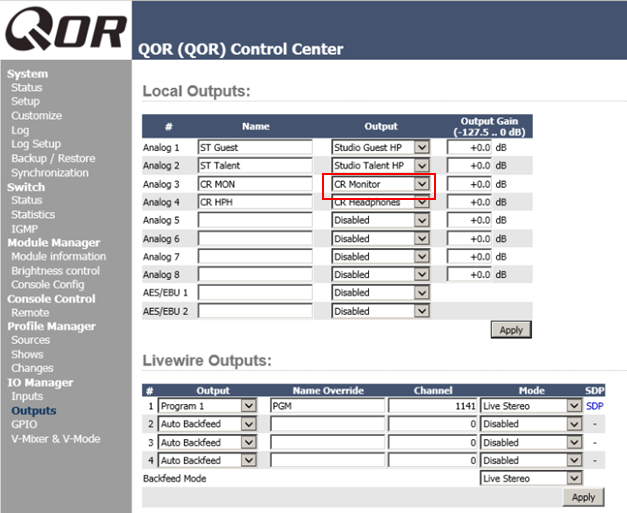The width and height of the screenshot is (627, 513).
Task: Open the SDP link for output 1
Action: click(595, 406)
